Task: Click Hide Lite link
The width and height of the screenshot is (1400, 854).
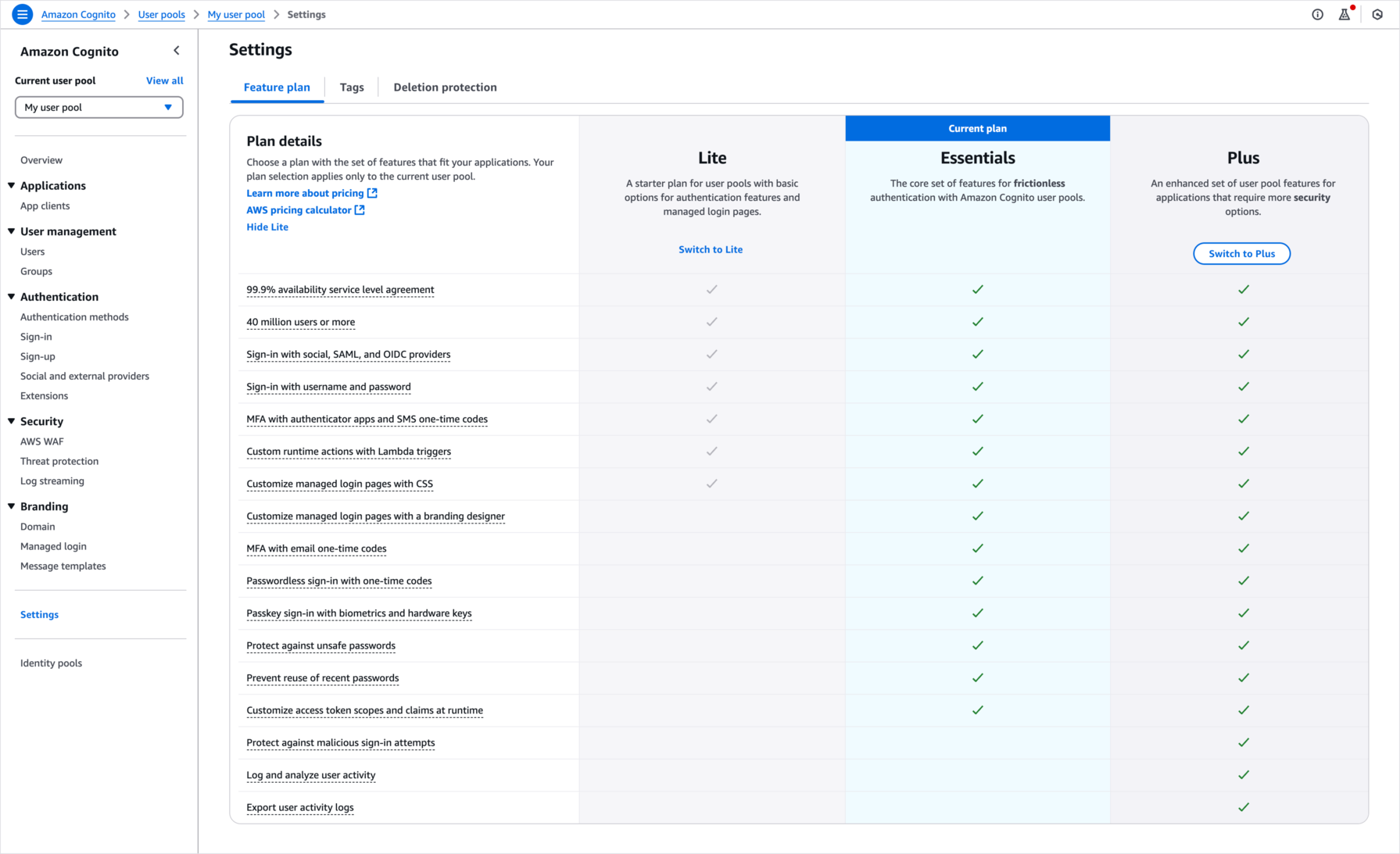Action: click(267, 227)
